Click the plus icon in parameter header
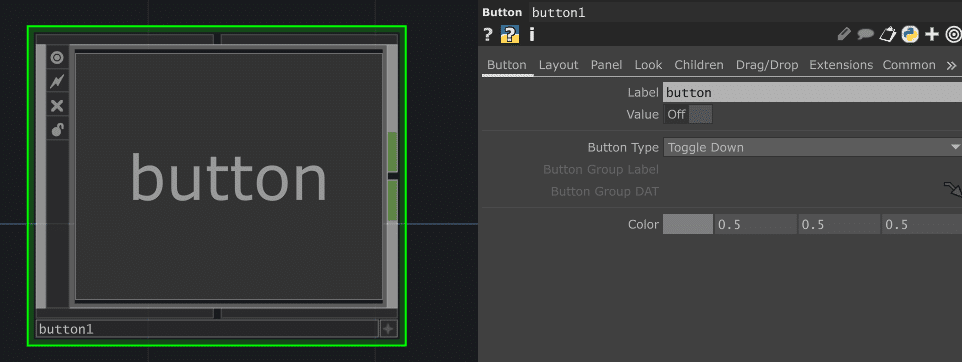This screenshot has width=962, height=362. tap(932, 34)
